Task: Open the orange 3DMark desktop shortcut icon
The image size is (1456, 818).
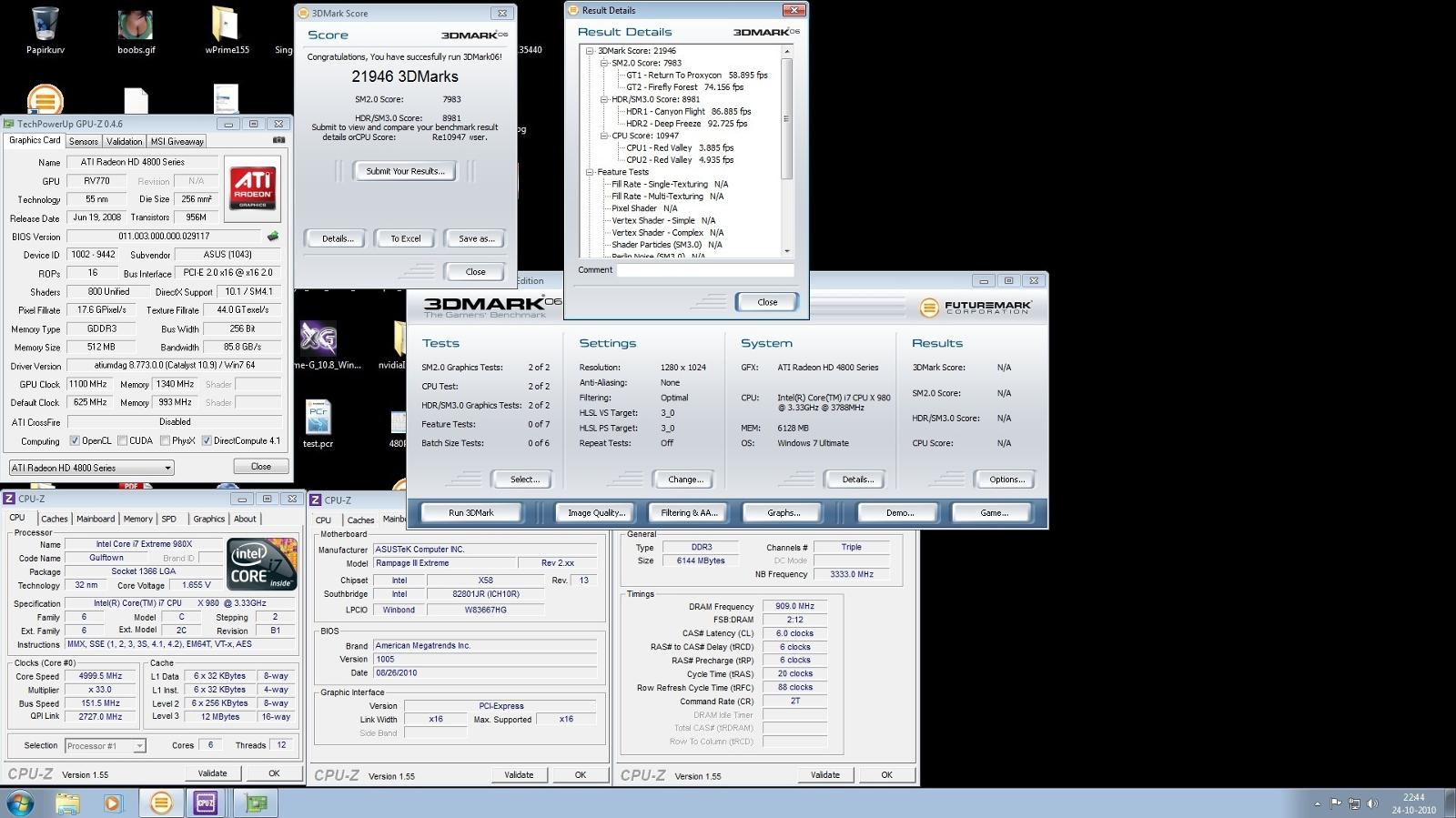Action: [x=45, y=99]
